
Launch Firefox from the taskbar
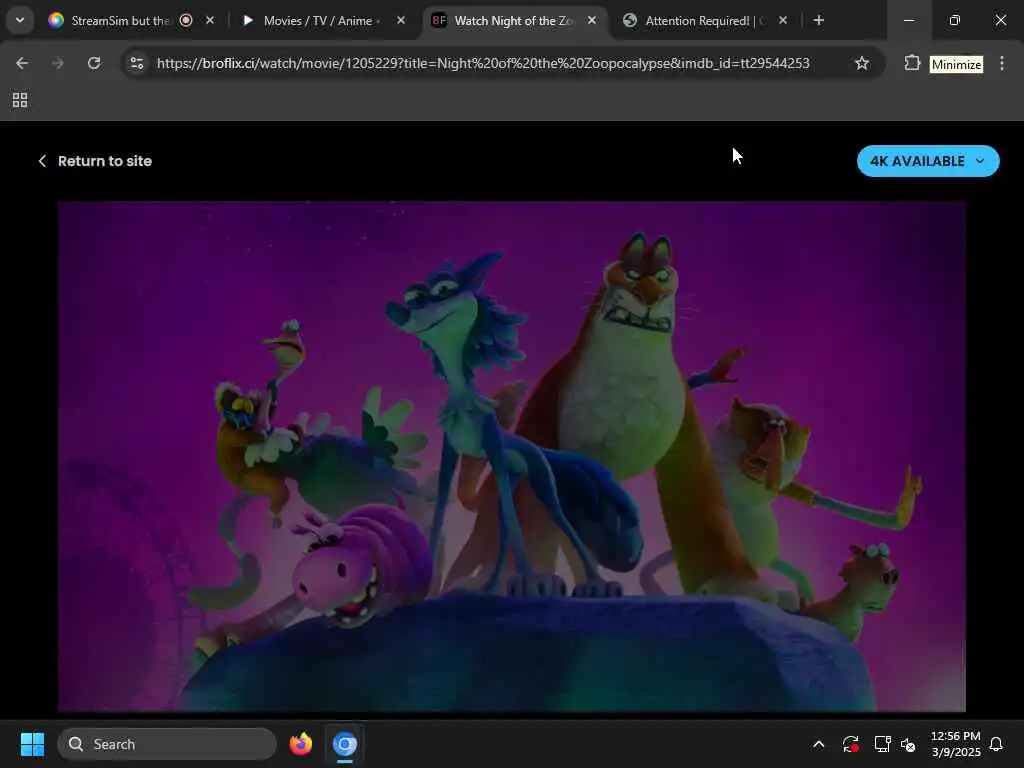[x=300, y=744]
